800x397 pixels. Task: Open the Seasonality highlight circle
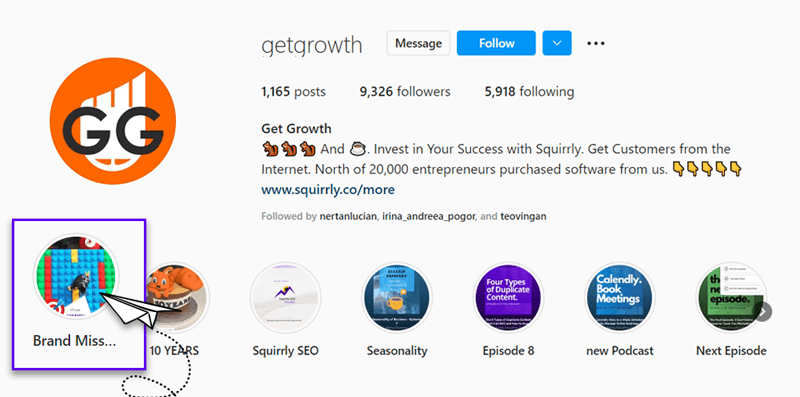pos(397,297)
